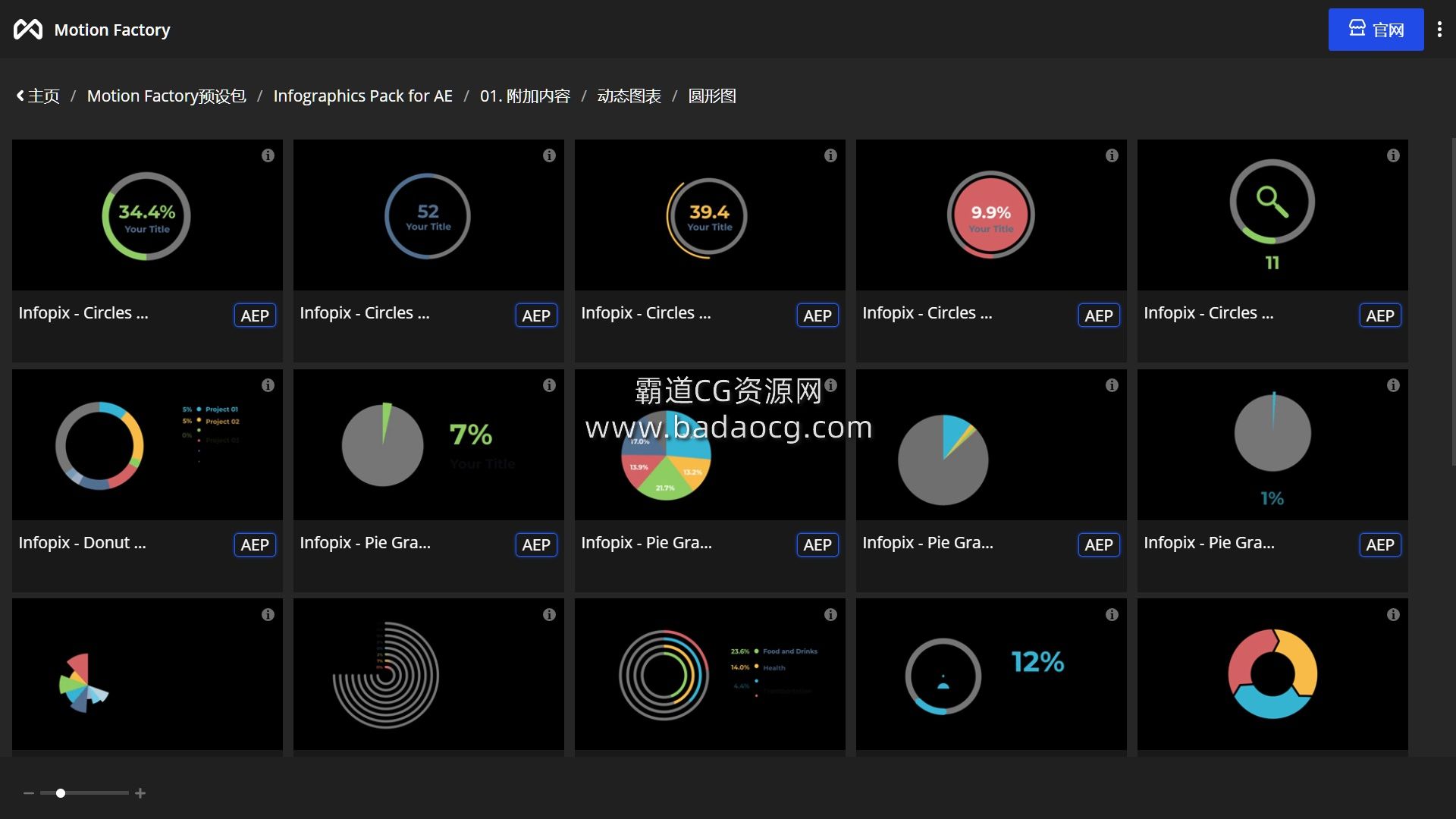Navigate to Infographics Pack for AE breadcrumb

(x=362, y=96)
